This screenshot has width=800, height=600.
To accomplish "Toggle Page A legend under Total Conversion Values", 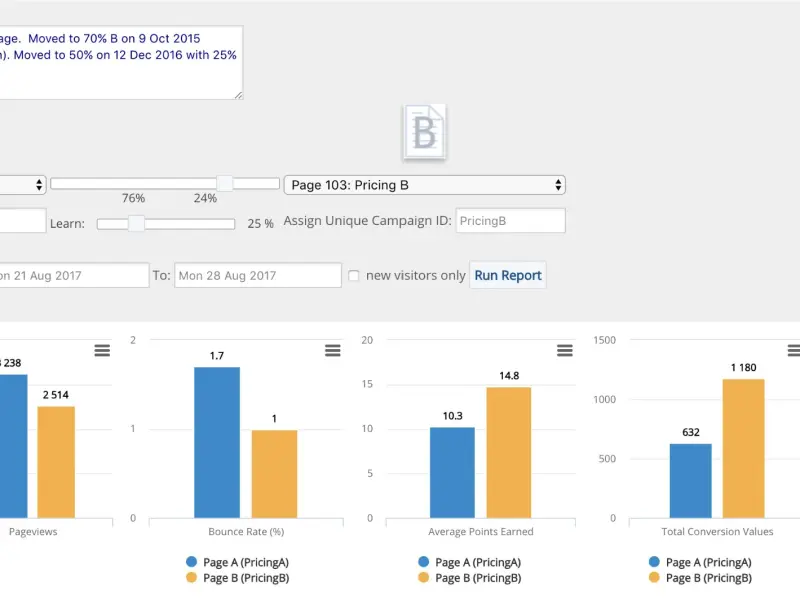I will [700, 562].
